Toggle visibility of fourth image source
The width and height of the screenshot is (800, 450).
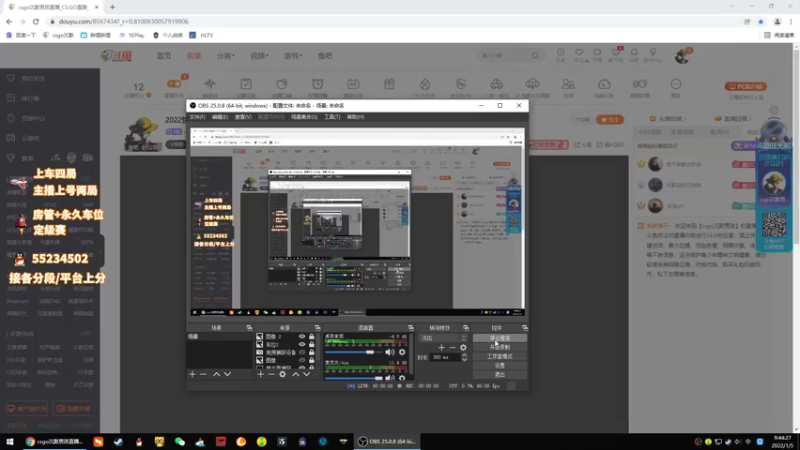tap(302, 360)
